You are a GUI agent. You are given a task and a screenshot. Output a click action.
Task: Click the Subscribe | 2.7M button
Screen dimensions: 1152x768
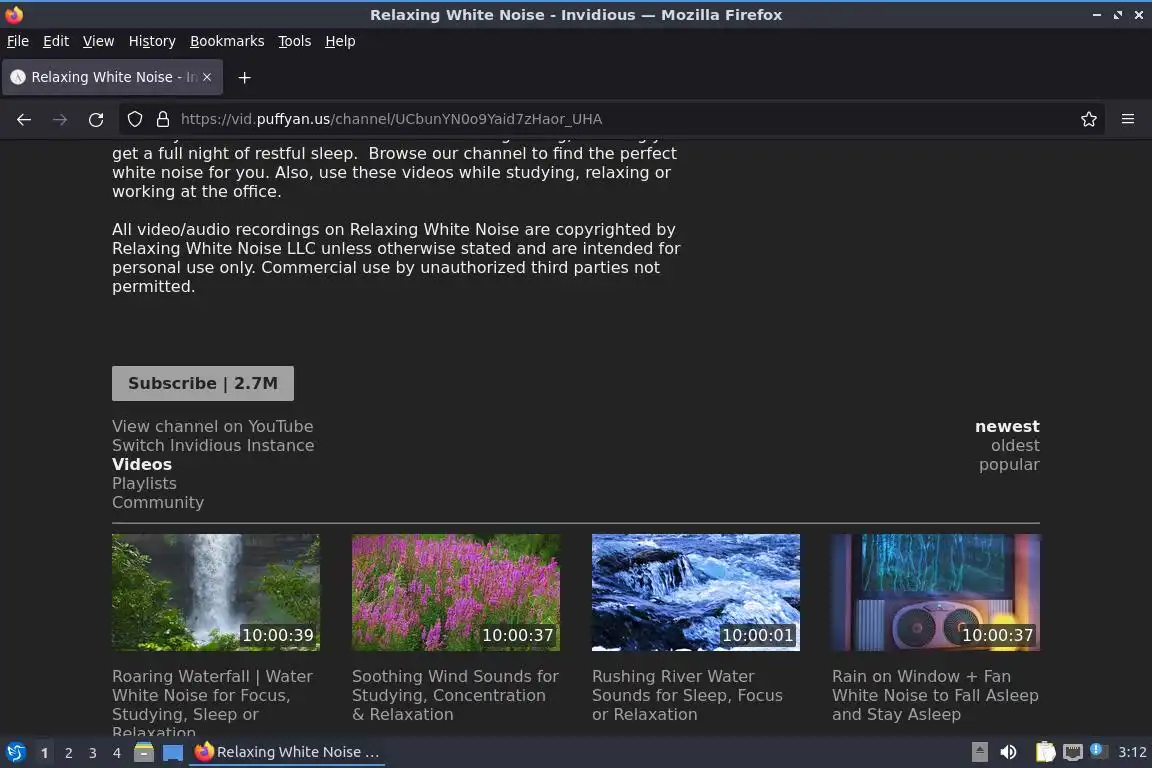click(203, 383)
